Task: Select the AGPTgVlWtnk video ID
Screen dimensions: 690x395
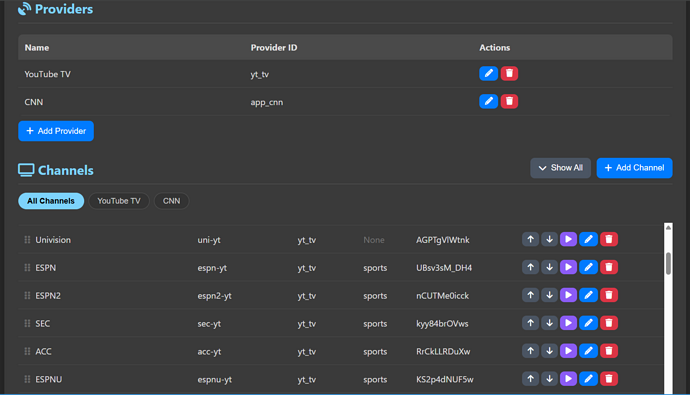Action: coord(443,240)
